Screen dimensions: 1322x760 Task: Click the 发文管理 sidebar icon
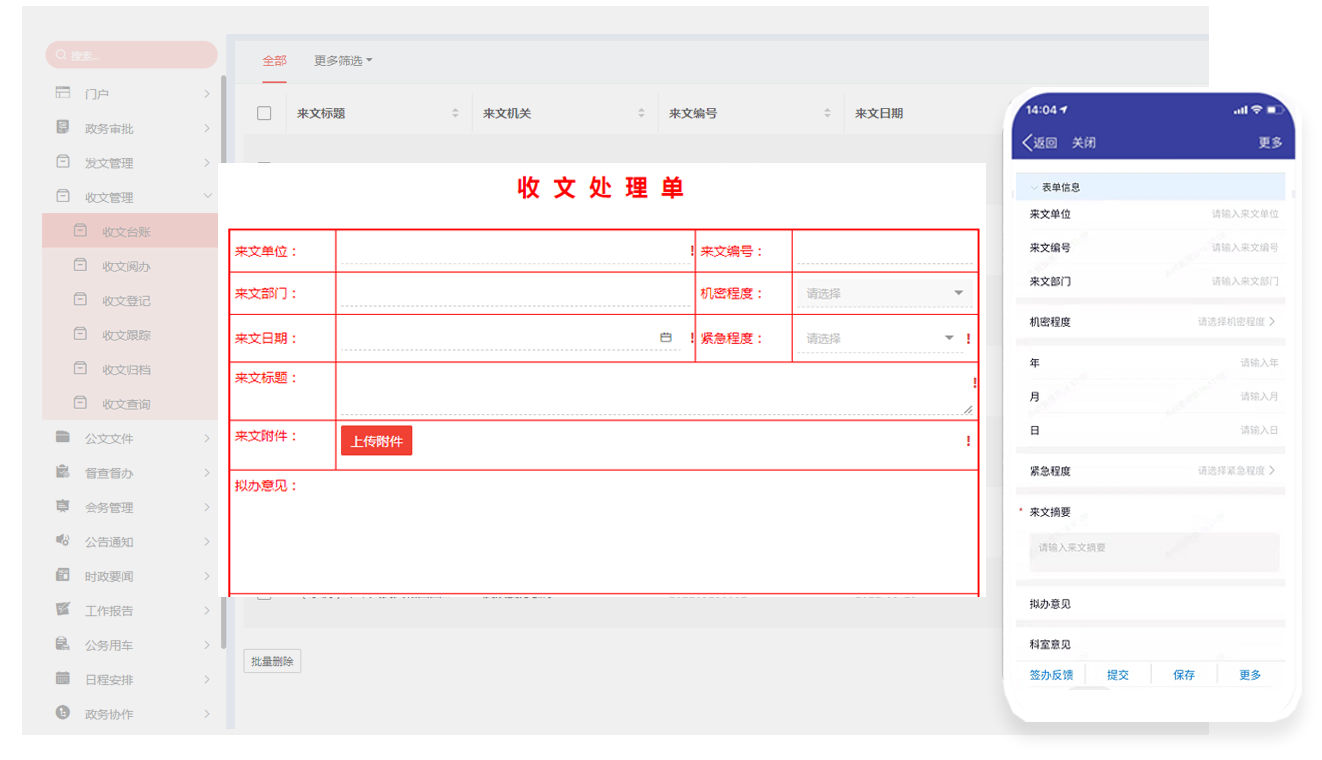click(x=63, y=162)
